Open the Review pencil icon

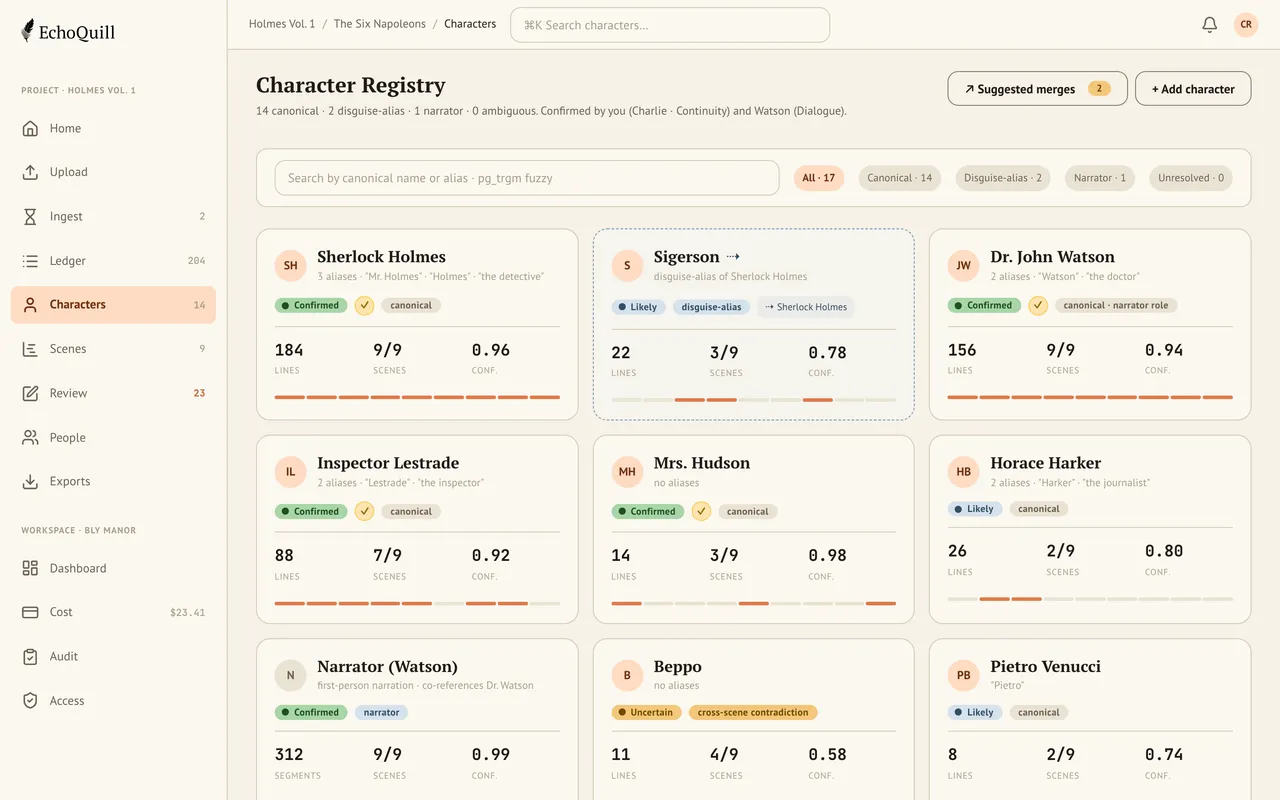click(30, 393)
